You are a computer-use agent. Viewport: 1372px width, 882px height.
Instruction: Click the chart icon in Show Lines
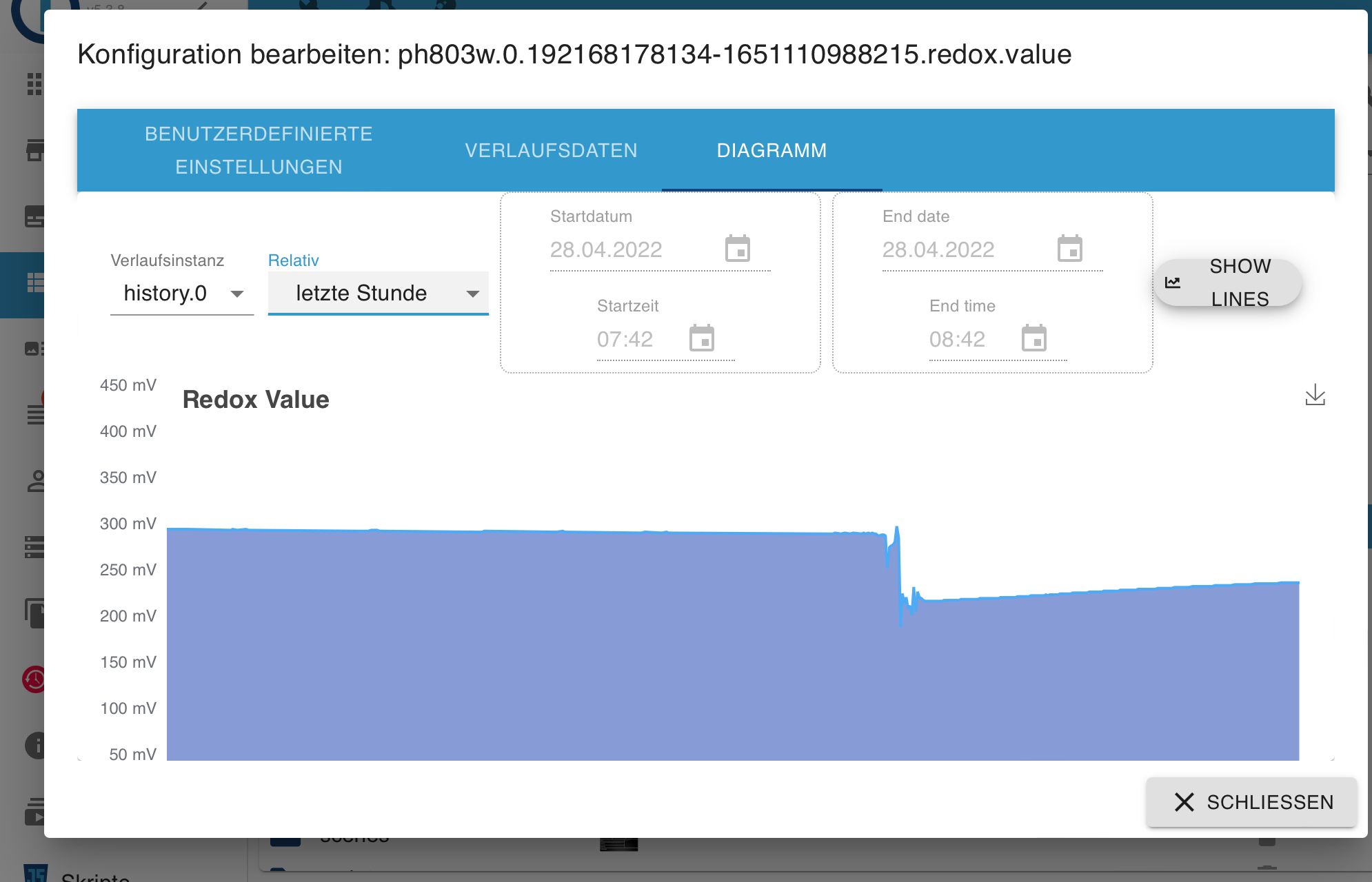1173,283
